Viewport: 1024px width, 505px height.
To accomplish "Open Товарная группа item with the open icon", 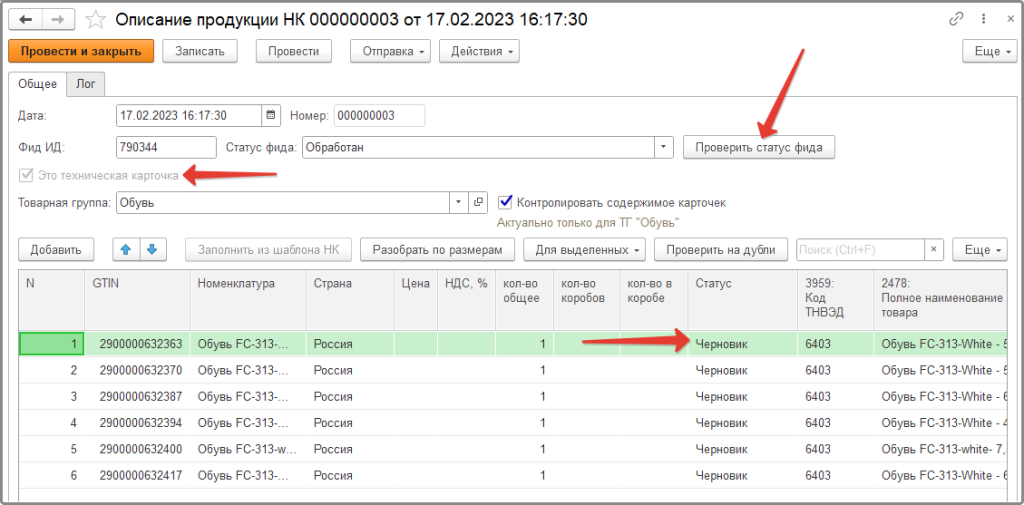I will [478, 203].
